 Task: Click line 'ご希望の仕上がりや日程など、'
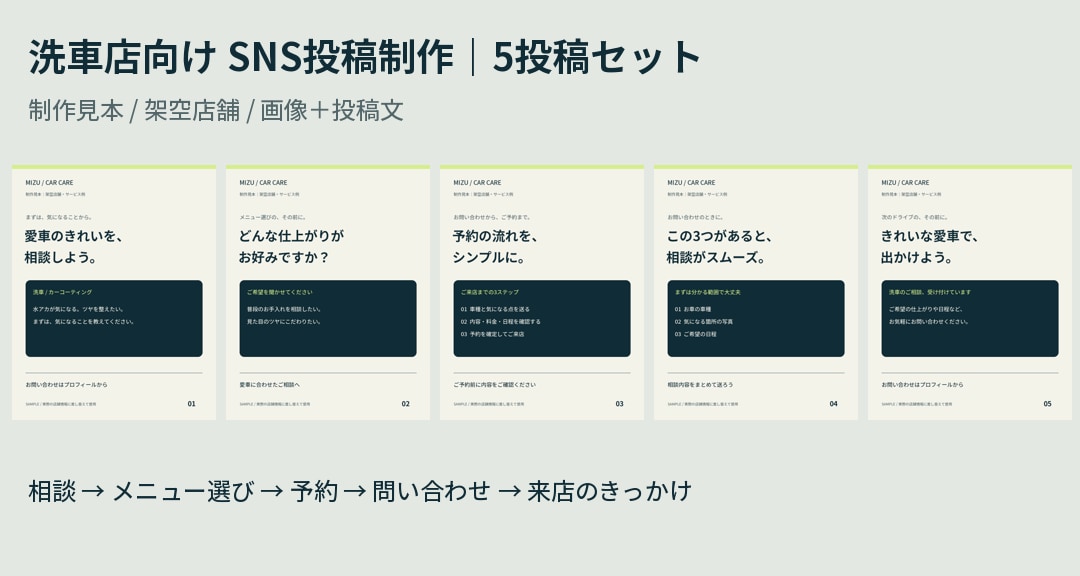coord(926,309)
